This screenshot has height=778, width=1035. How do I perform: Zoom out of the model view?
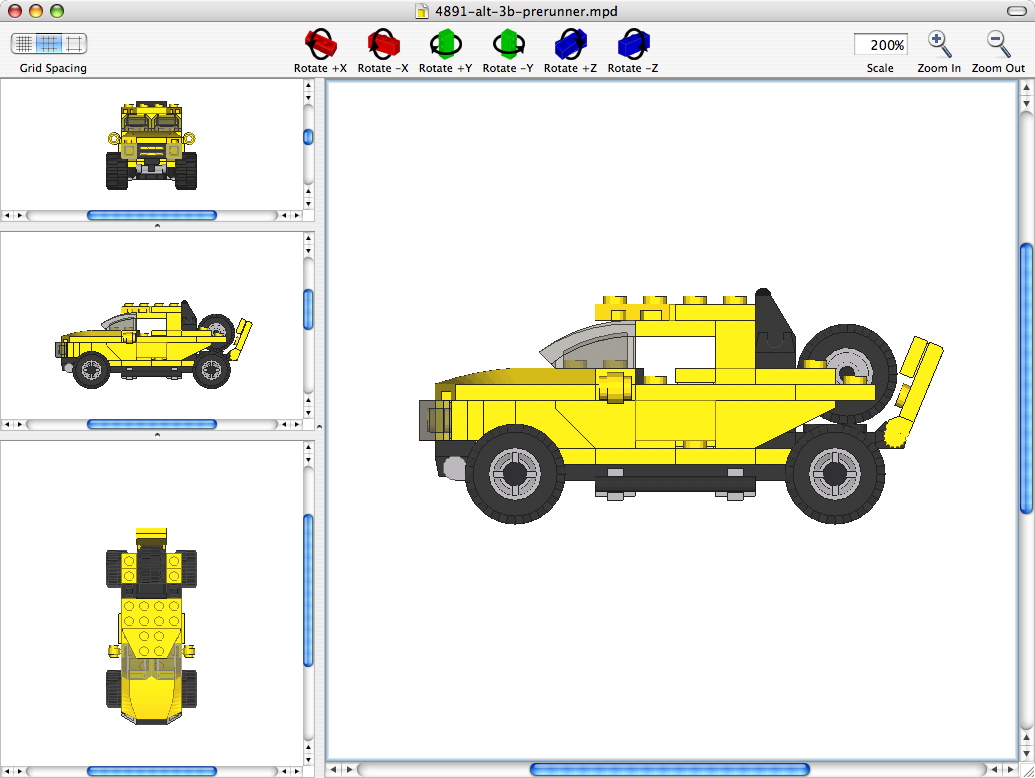(x=995, y=44)
